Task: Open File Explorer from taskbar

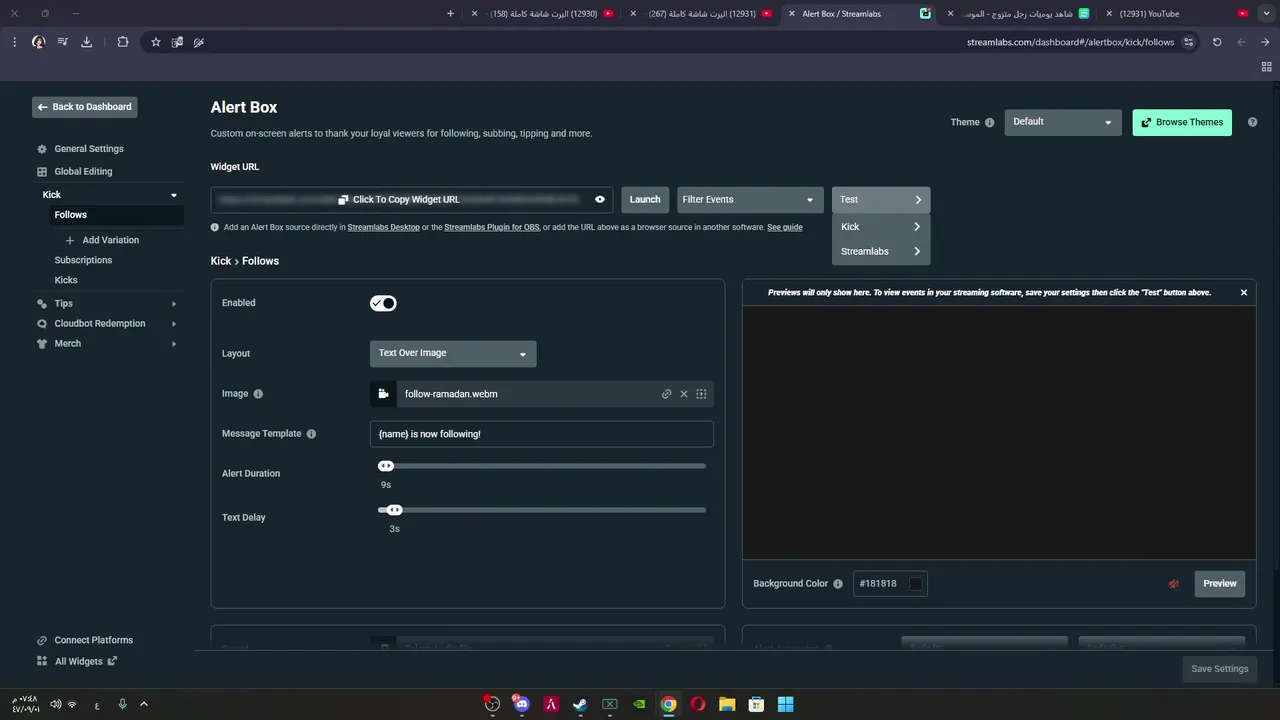Action: pos(727,704)
